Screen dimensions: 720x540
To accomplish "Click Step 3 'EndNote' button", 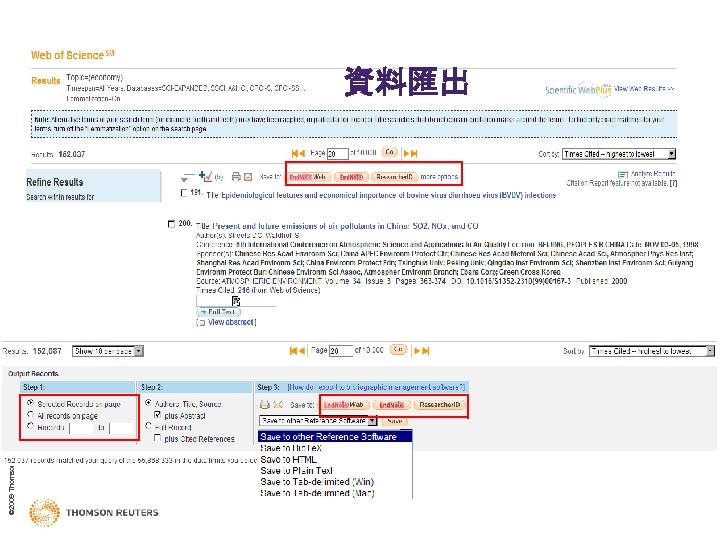I will coord(392,405).
